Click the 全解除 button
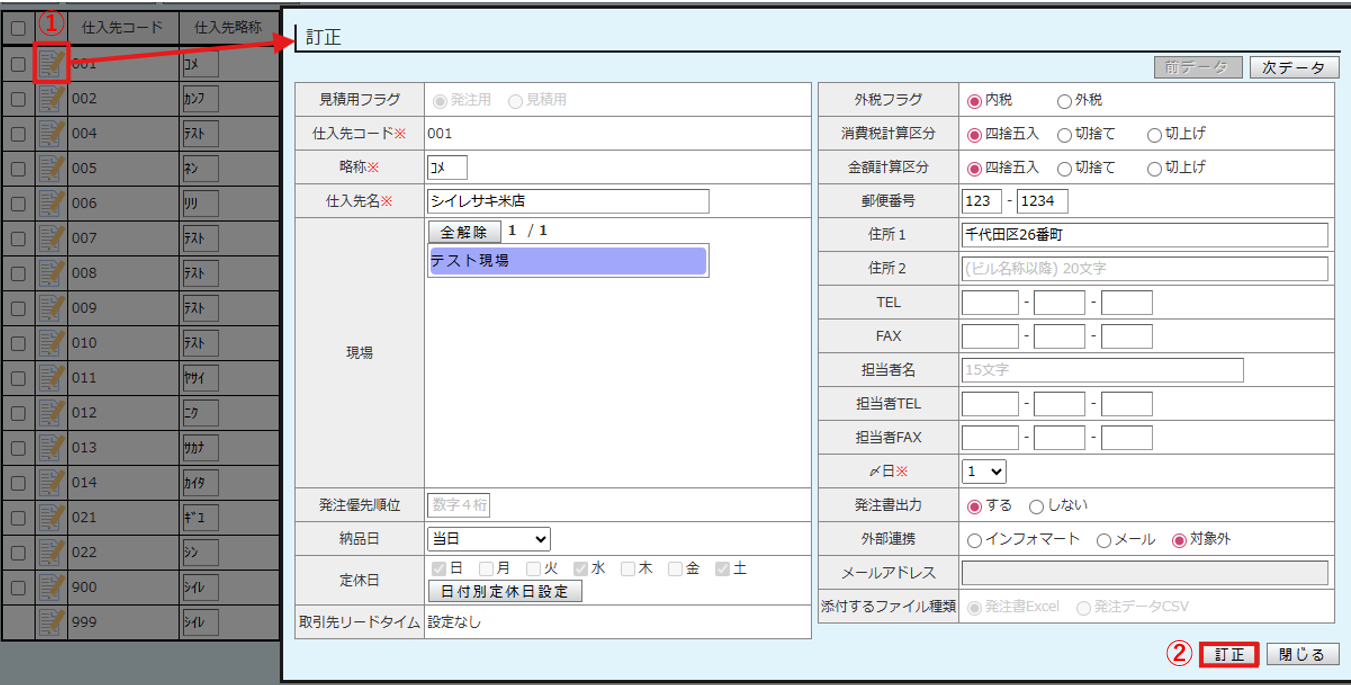 [464, 232]
